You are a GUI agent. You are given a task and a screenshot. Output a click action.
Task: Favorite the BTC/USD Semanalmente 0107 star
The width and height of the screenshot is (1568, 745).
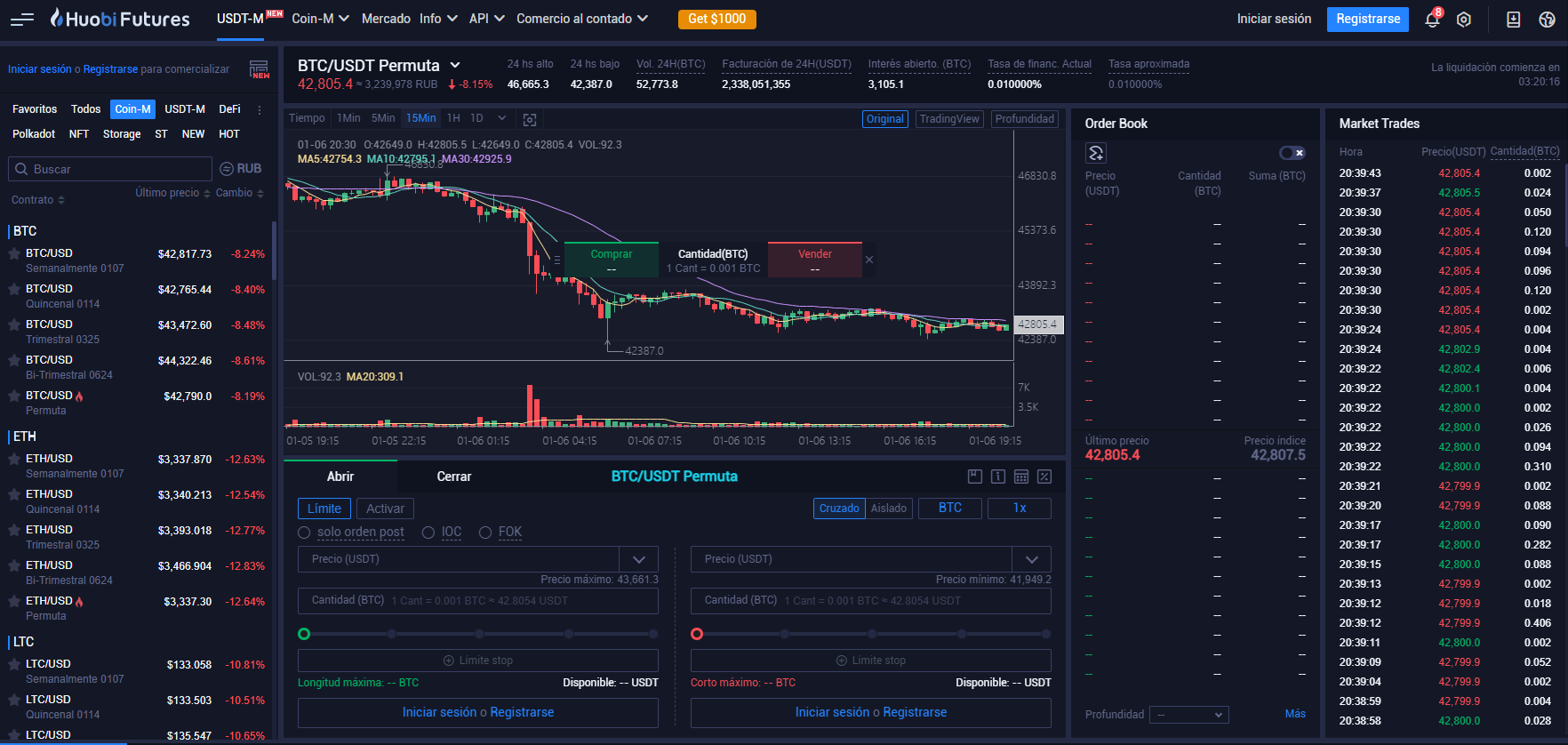(14, 253)
